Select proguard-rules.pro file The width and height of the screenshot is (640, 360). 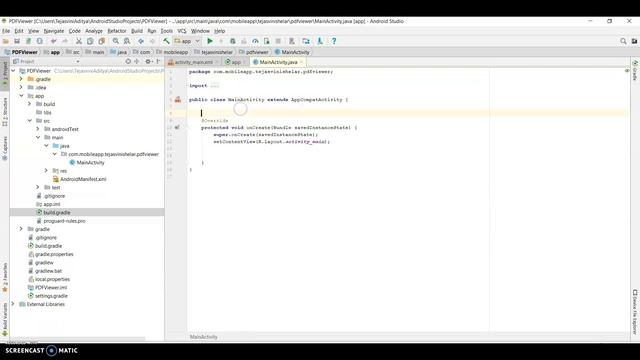pyautogui.click(x=61, y=221)
